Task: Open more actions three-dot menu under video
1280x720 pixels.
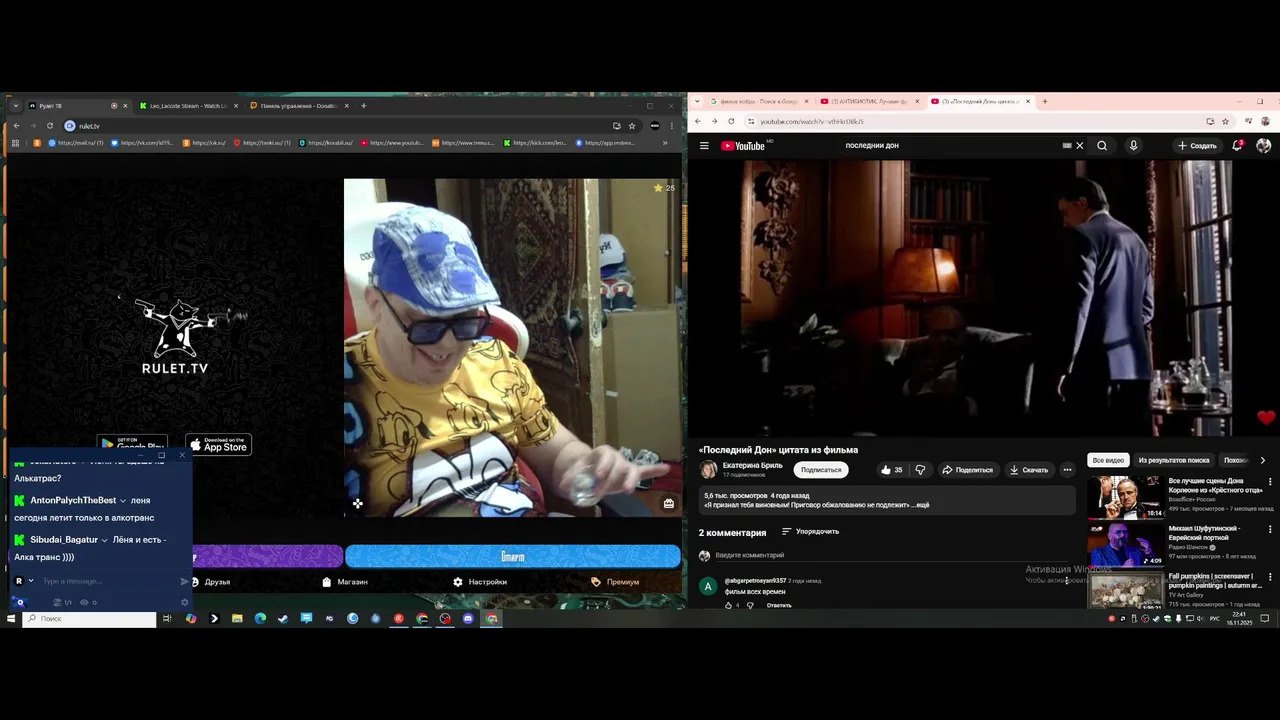Action: pos(1067,470)
